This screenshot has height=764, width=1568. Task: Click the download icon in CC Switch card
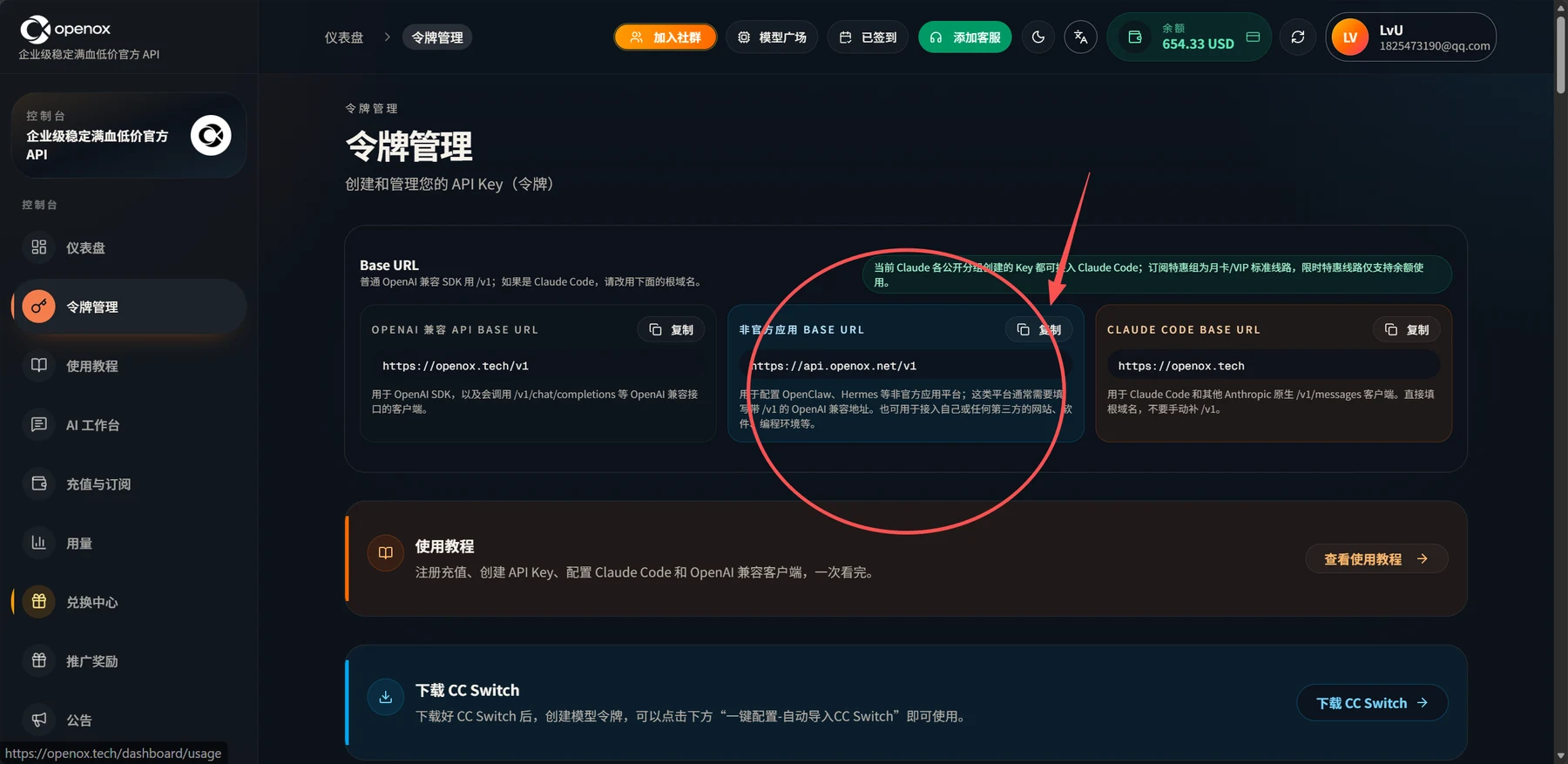pos(386,697)
